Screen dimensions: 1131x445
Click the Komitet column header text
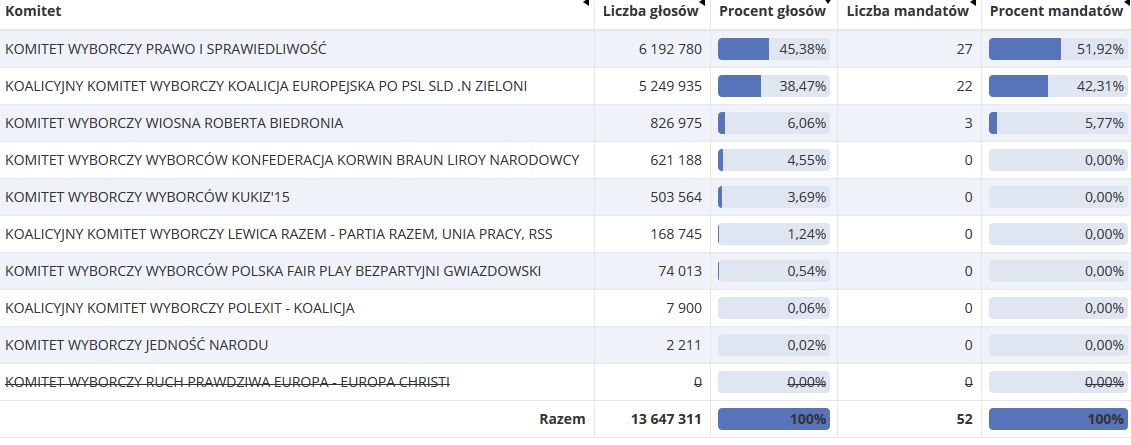point(33,12)
